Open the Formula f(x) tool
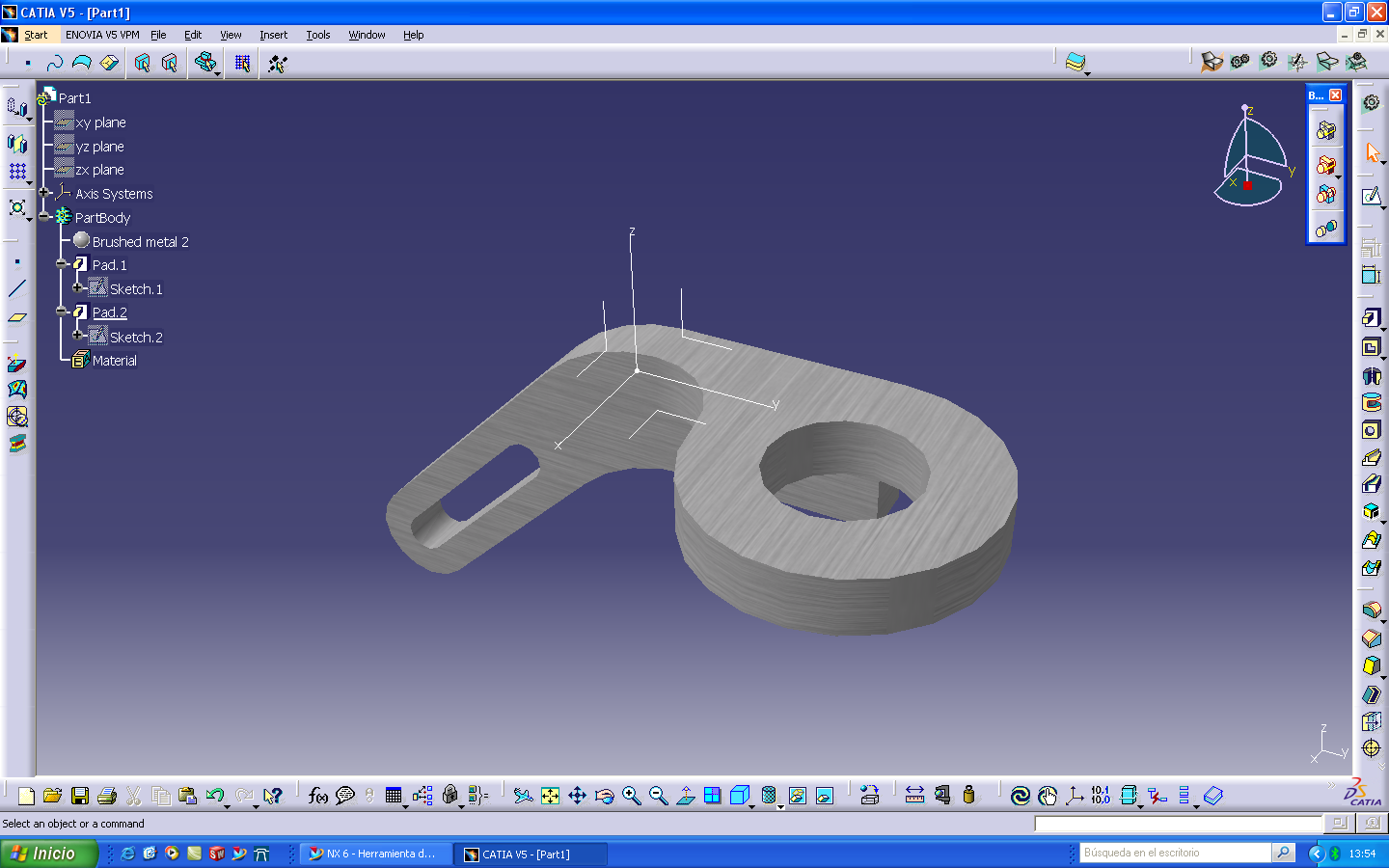This screenshot has width=1389, height=868. point(317,796)
